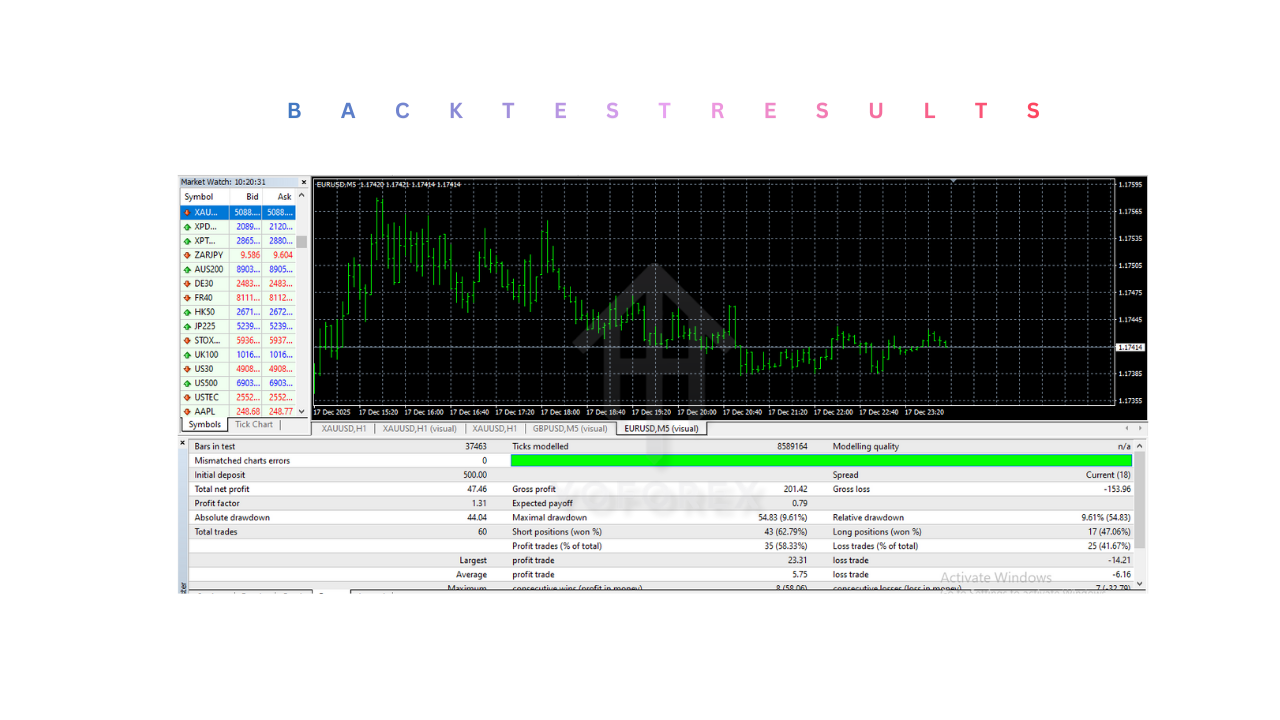This screenshot has width=1280, height=720.
Task: Switch to the Tick Chart tab
Action: click(x=256, y=424)
